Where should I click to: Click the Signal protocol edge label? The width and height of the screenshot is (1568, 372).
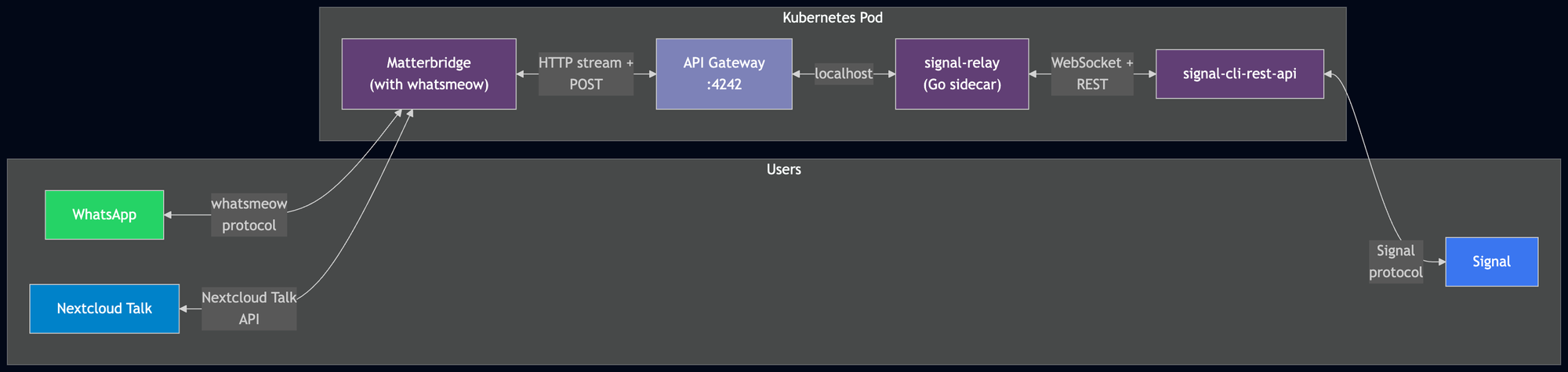pos(1395,262)
